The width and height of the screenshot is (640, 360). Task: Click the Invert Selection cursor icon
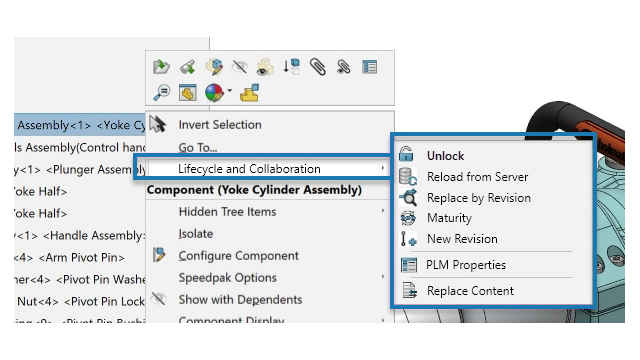[x=158, y=124]
